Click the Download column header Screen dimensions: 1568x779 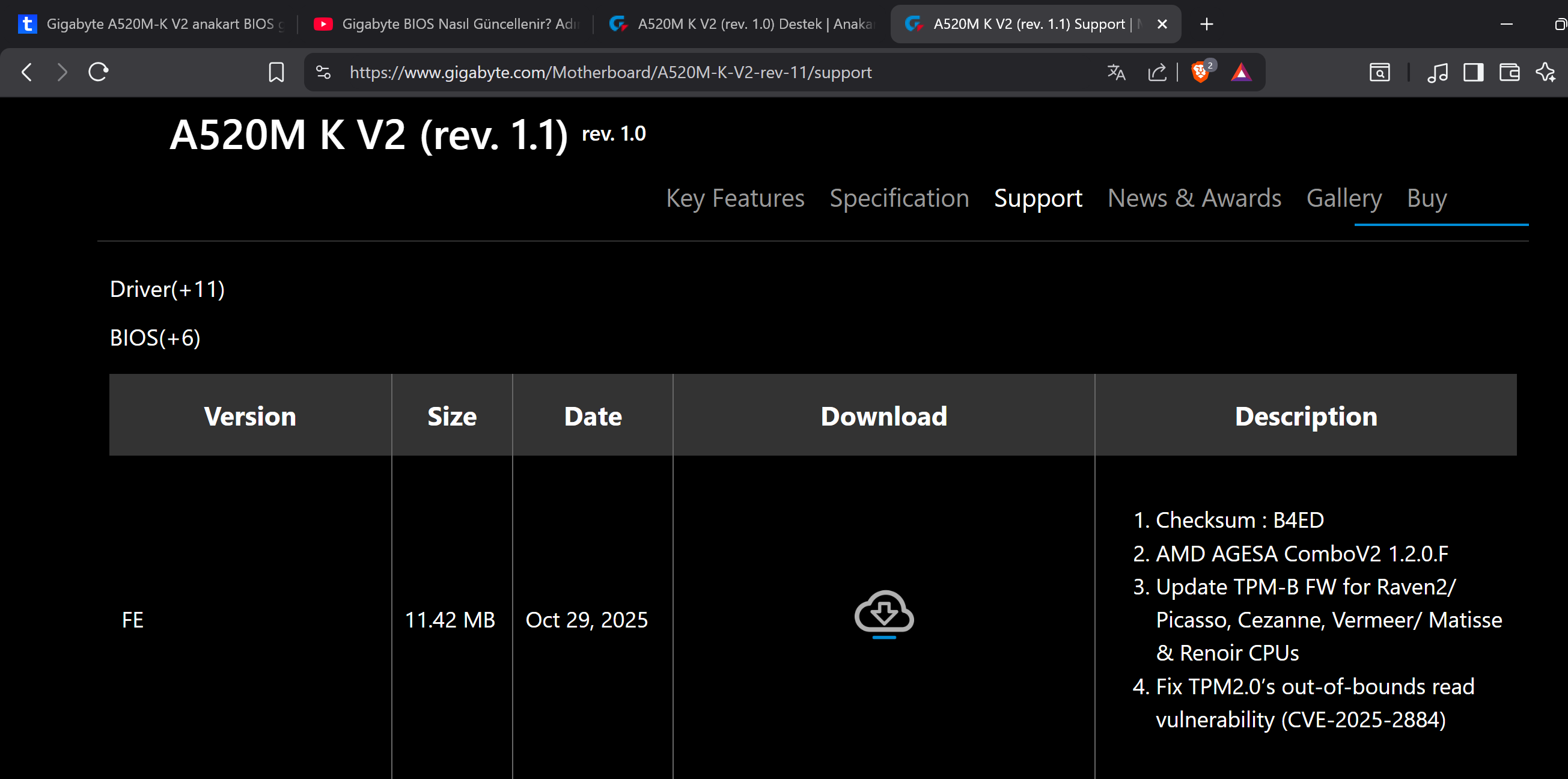tap(884, 416)
